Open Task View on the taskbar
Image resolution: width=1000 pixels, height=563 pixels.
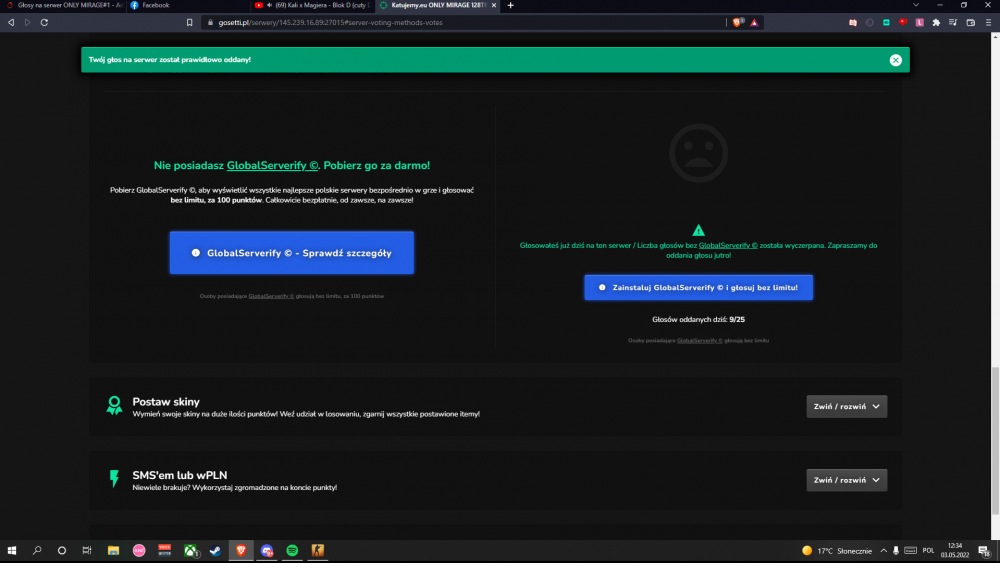coord(87,550)
